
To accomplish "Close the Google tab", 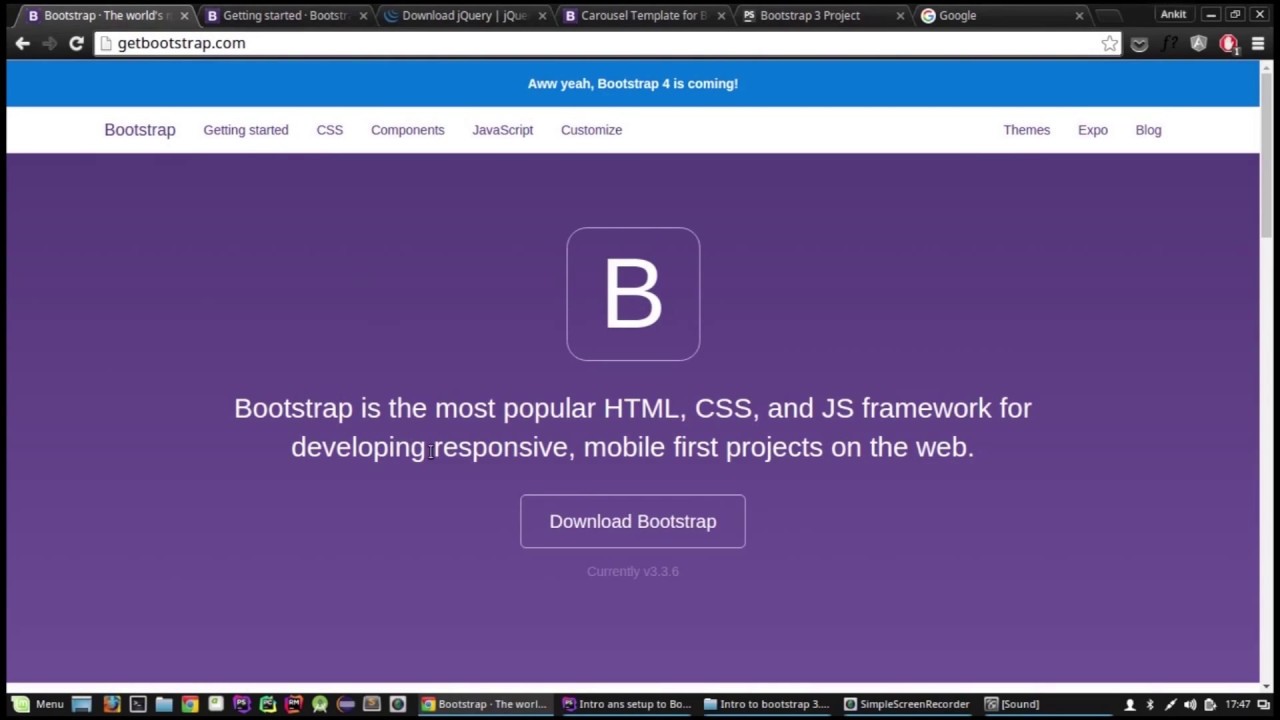I will 1079,16.
